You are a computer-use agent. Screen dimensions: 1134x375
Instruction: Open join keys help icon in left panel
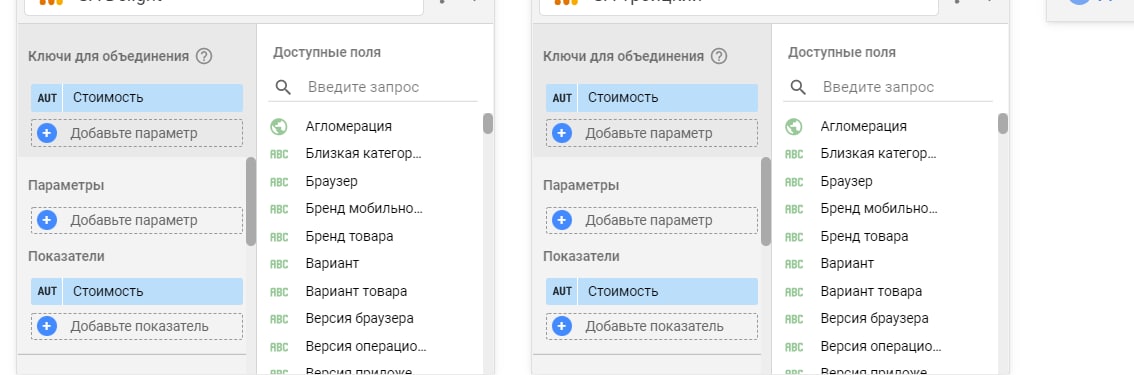(x=204, y=56)
